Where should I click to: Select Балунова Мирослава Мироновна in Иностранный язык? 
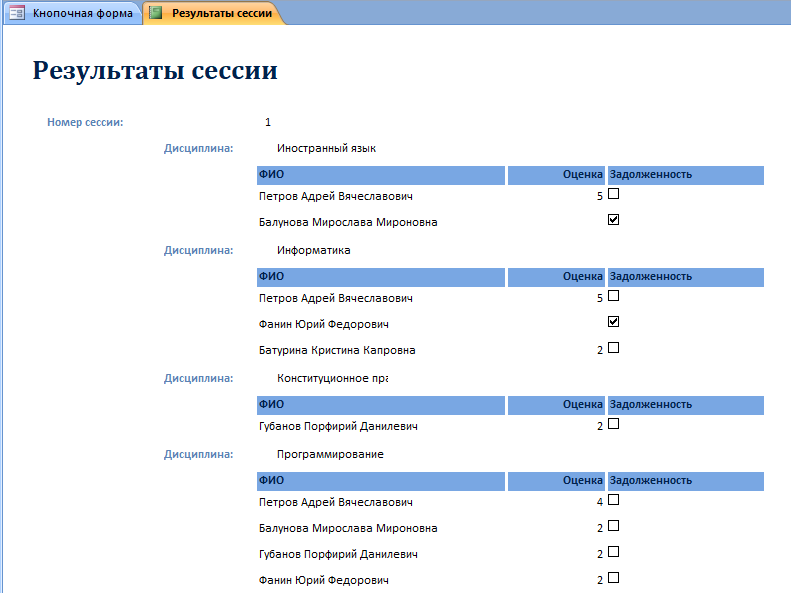[348, 222]
